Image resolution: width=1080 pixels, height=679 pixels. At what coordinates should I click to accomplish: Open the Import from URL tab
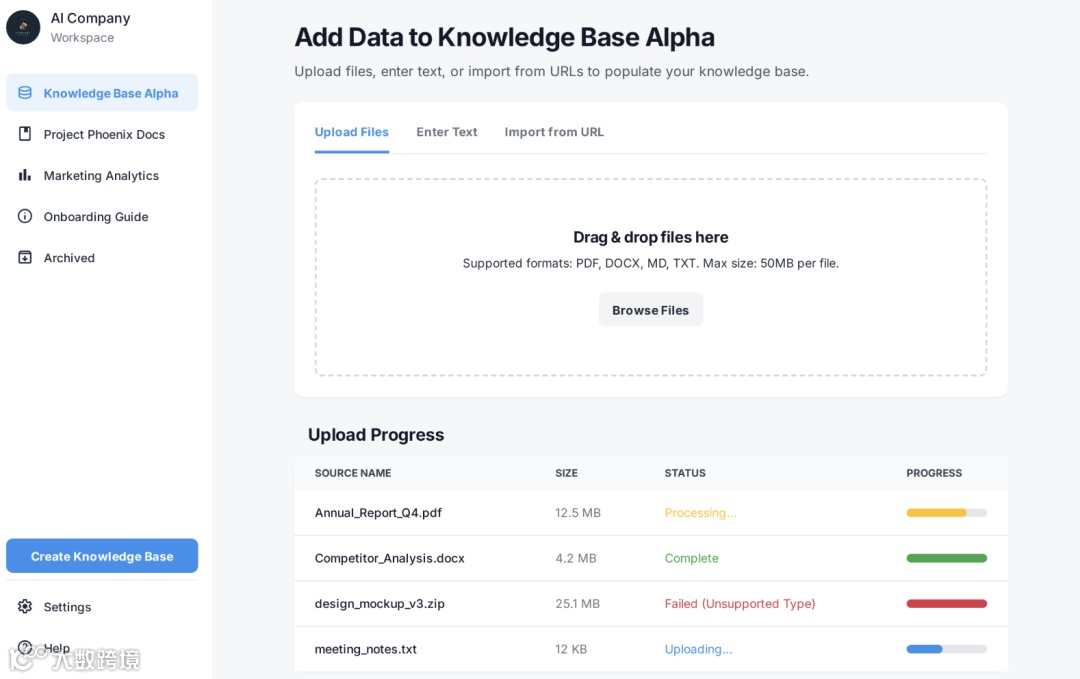(x=554, y=132)
